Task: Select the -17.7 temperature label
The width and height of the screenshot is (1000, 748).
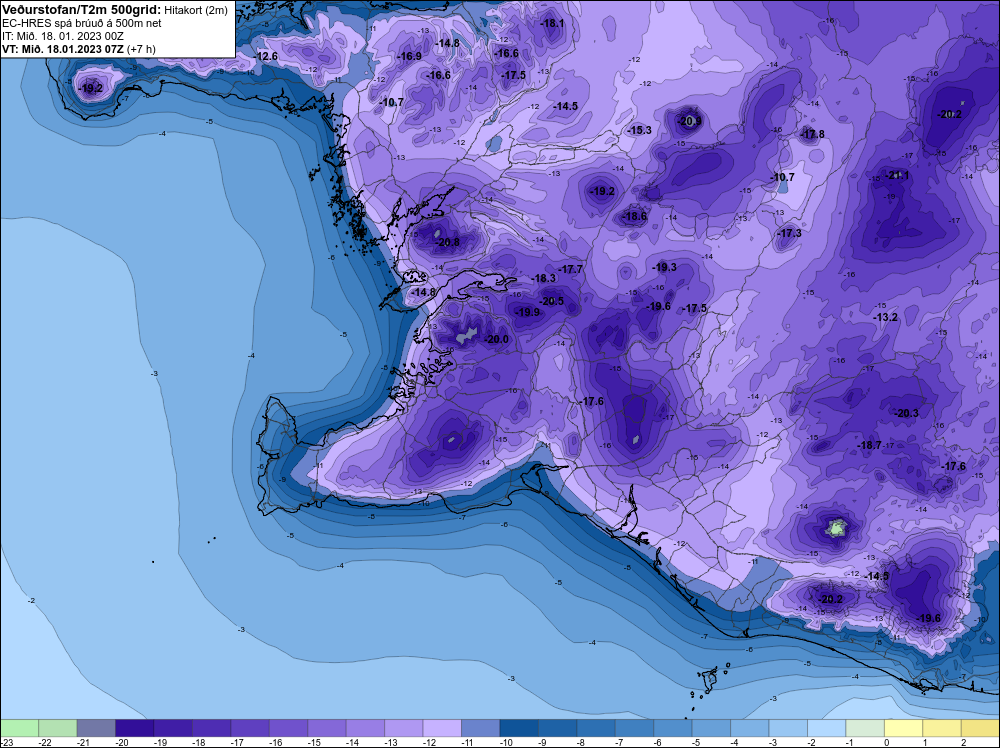Action: (x=571, y=269)
